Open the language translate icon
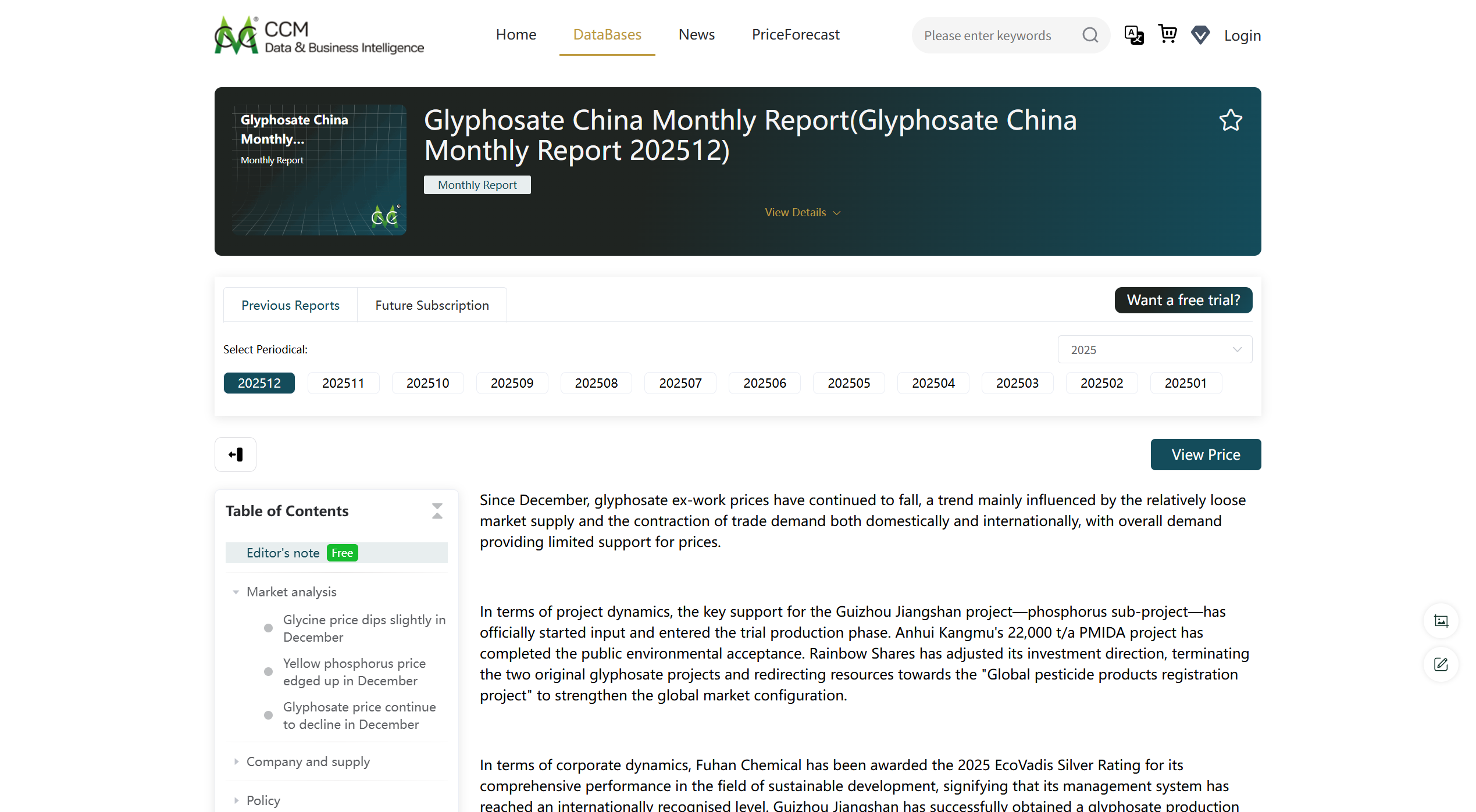The height and width of the screenshot is (812, 1476). [x=1133, y=35]
